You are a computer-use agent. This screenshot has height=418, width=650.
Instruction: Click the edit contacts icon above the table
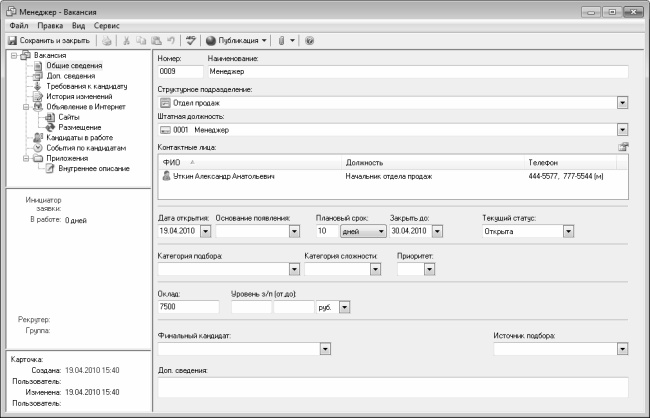click(622, 148)
